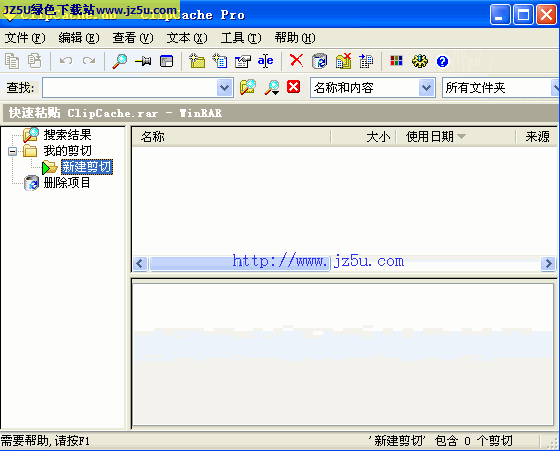Click the pin always-on-top icon
Image resolution: width=560 pixels, height=451 pixels.
[143, 61]
